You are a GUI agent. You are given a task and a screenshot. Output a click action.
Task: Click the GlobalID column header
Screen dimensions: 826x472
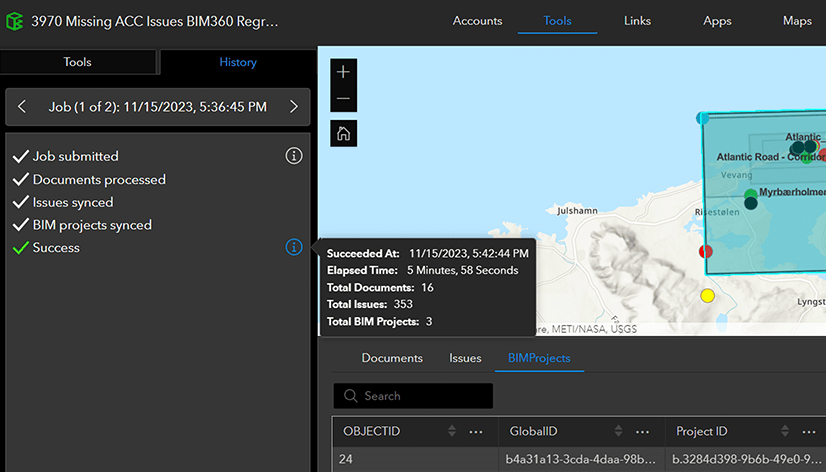point(533,431)
